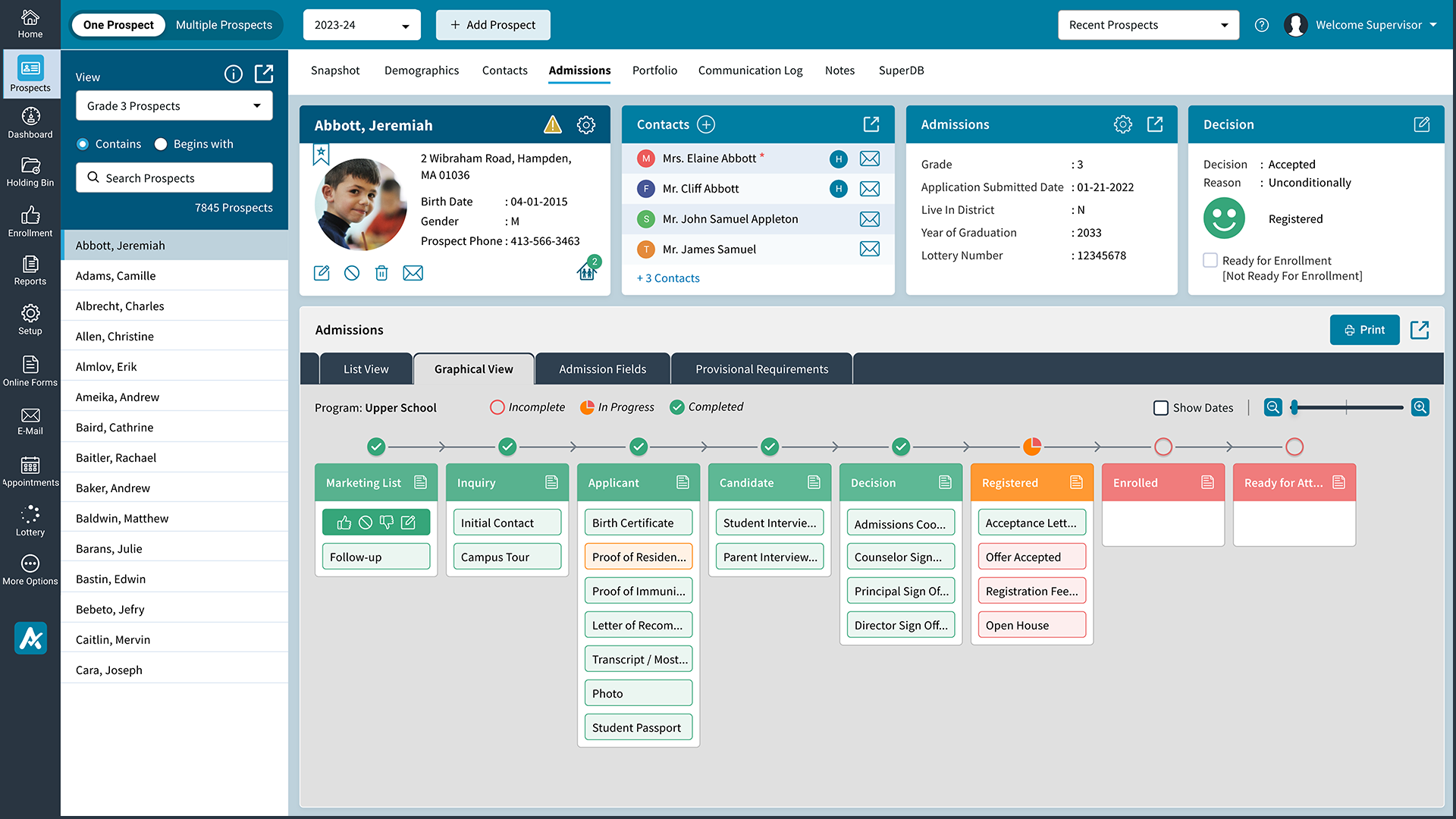Check Ready for Enrollment box

coord(1210,260)
